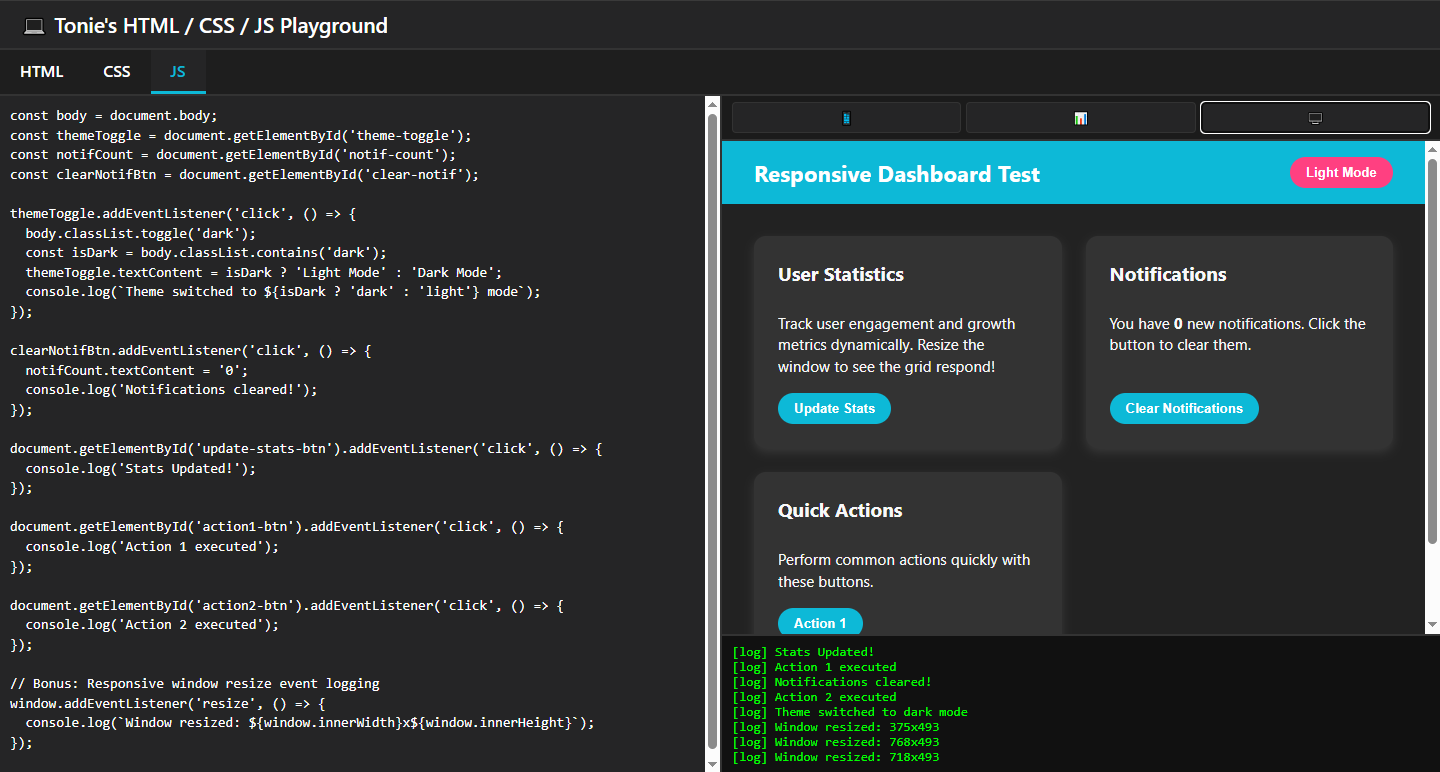This screenshot has height=772, width=1440.
Task: Click the "const body = document.body;" code line
Action: click(114, 115)
